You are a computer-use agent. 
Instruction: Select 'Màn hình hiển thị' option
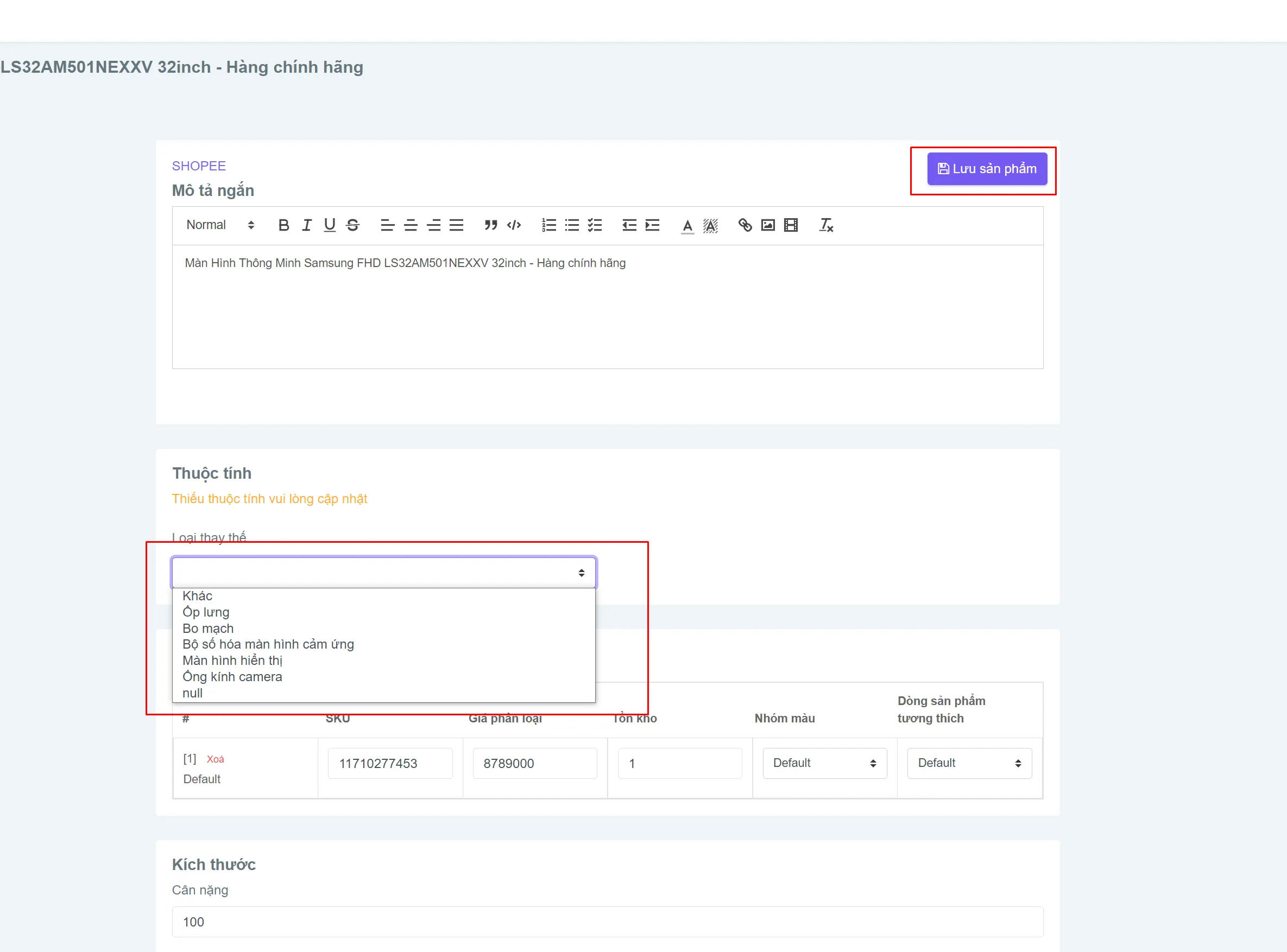232,661
